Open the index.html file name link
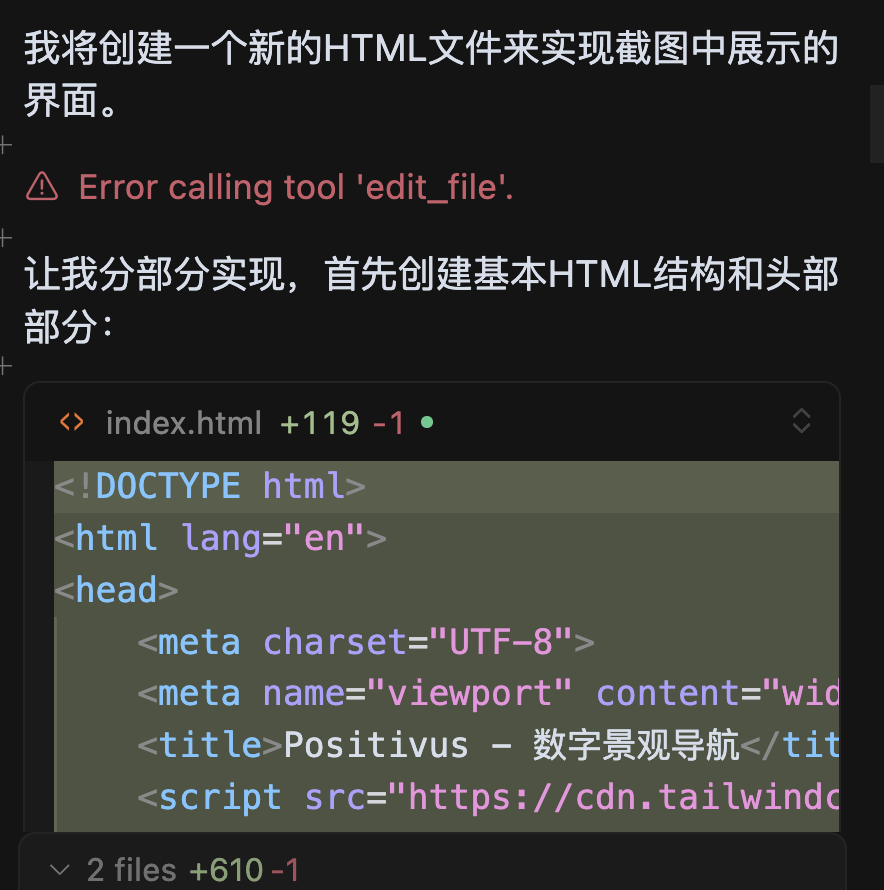Viewport: 884px width, 890px height. tap(183, 423)
